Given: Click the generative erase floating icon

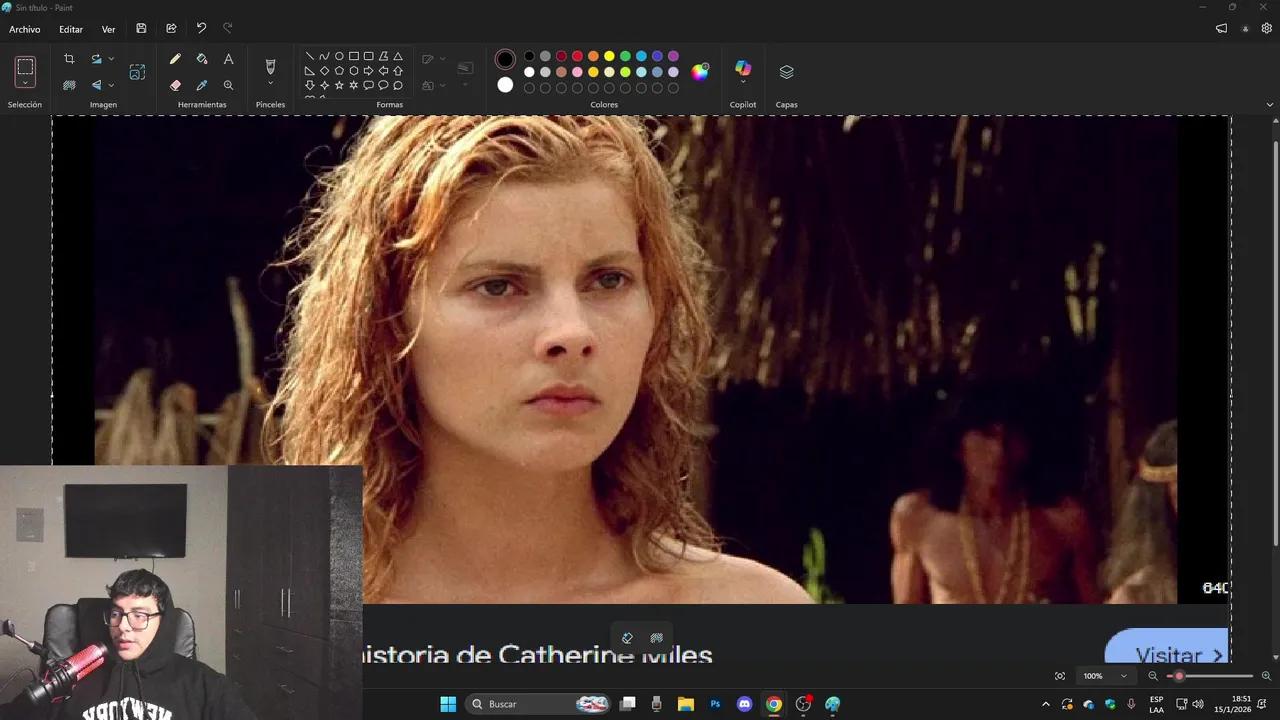Looking at the screenshot, I should [x=627, y=638].
